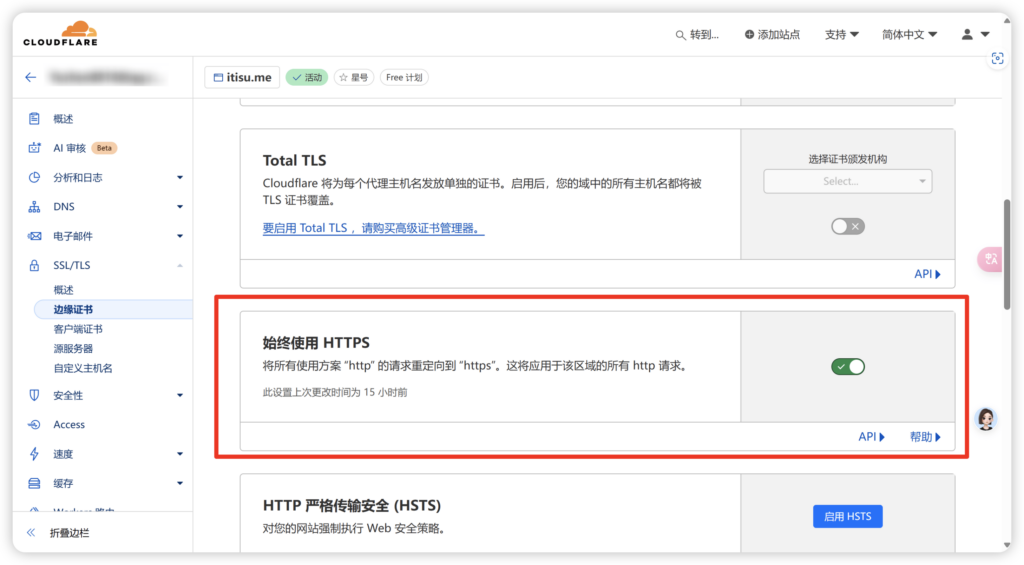The image size is (1024, 565).
Task: Toggle the Total TLS switch
Action: click(x=848, y=226)
